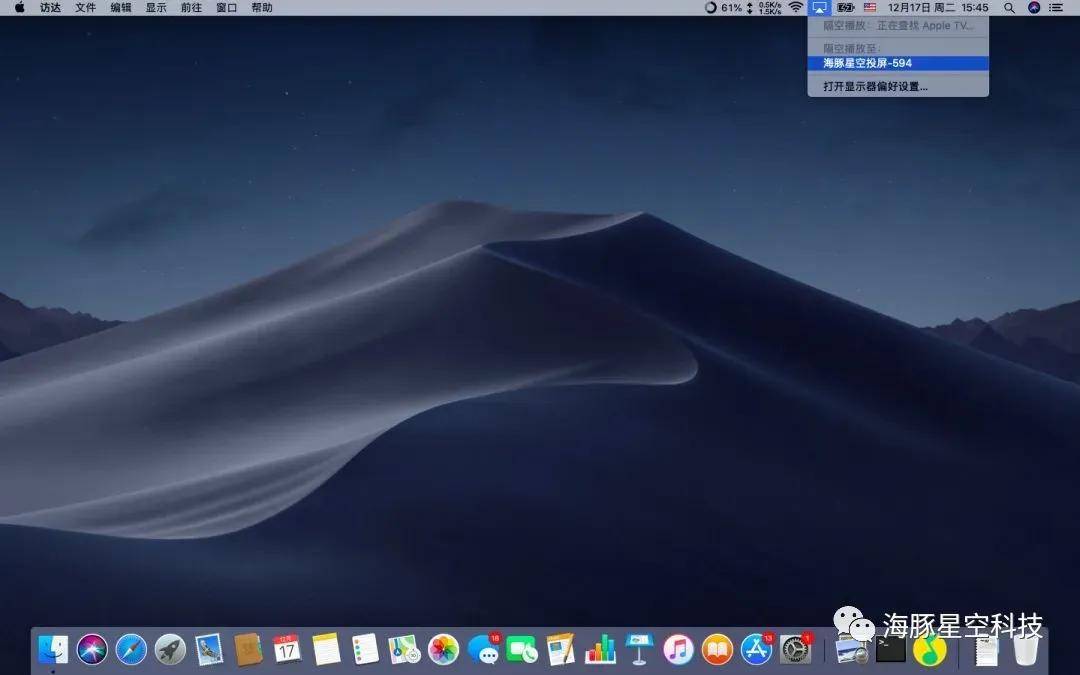Click the Wi-Fi status icon
The height and width of the screenshot is (675, 1080).
pos(795,8)
